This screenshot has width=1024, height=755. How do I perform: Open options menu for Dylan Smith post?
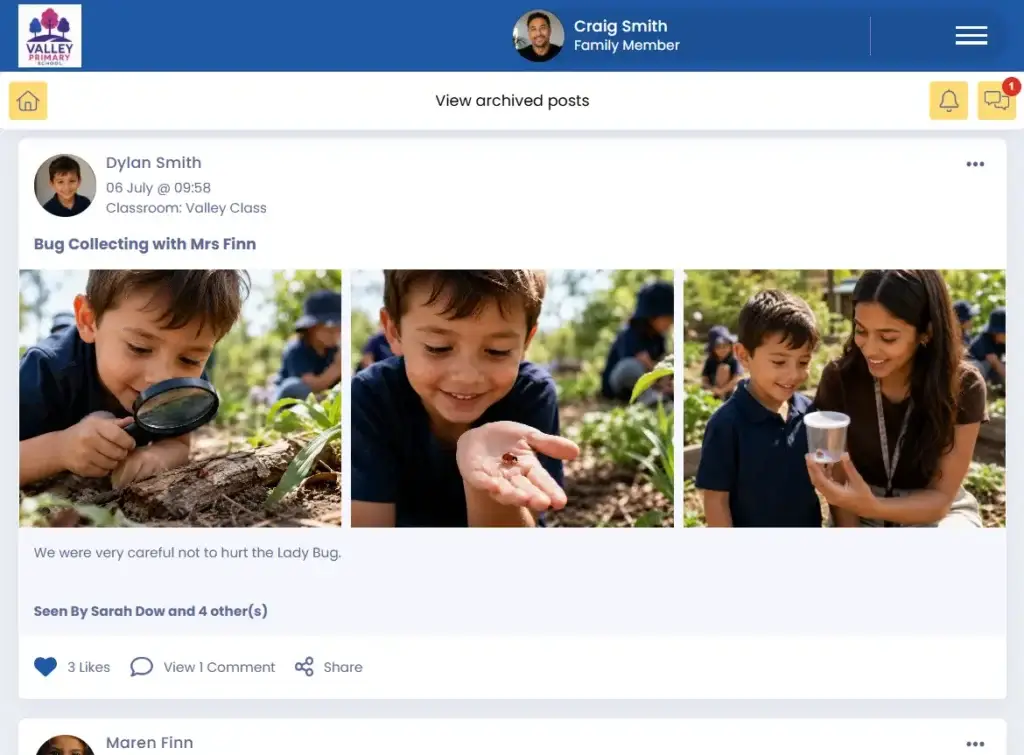pyautogui.click(x=975, y=164)
